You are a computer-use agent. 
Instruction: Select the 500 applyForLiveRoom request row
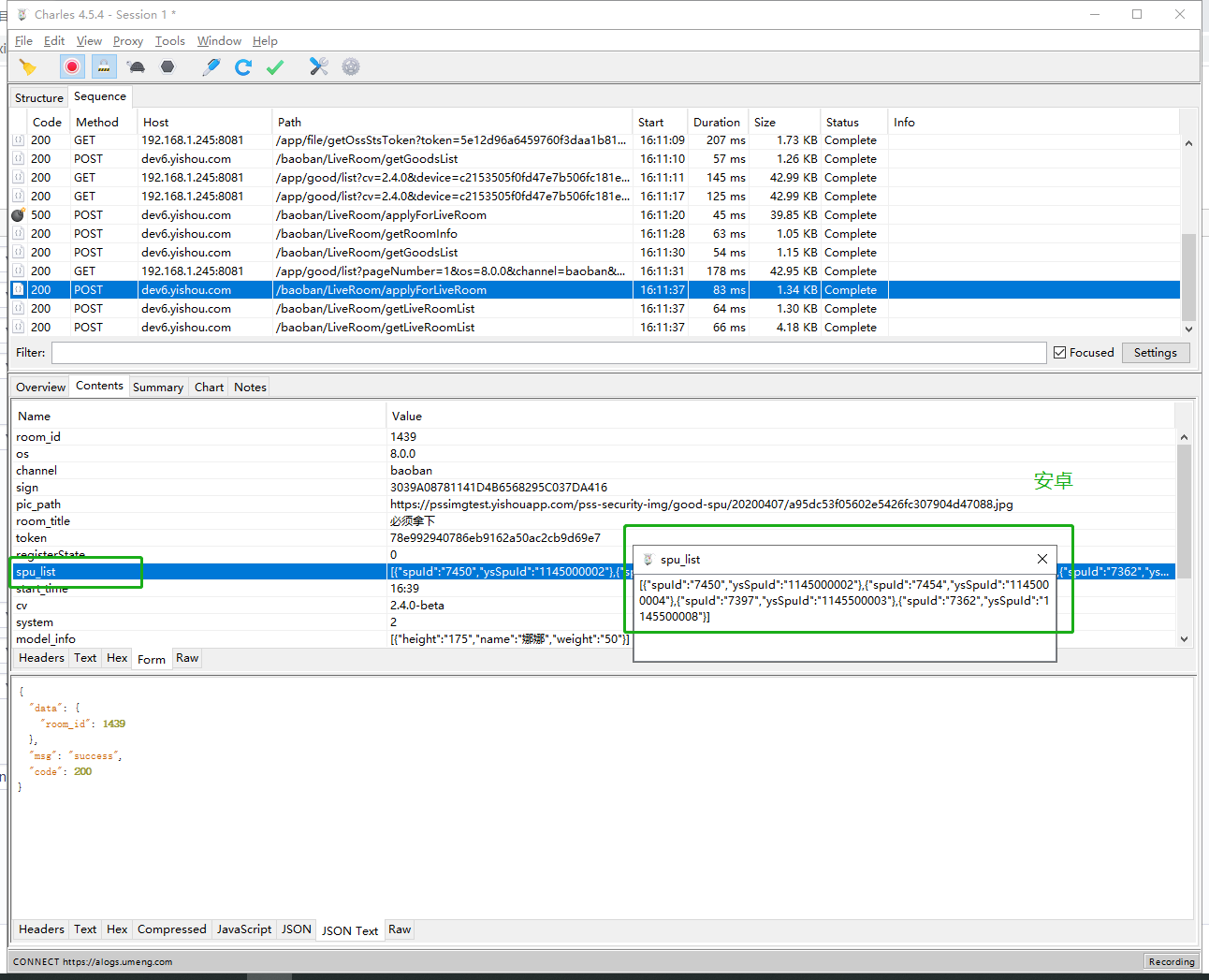pyautogui.click(x=595, y=215)
